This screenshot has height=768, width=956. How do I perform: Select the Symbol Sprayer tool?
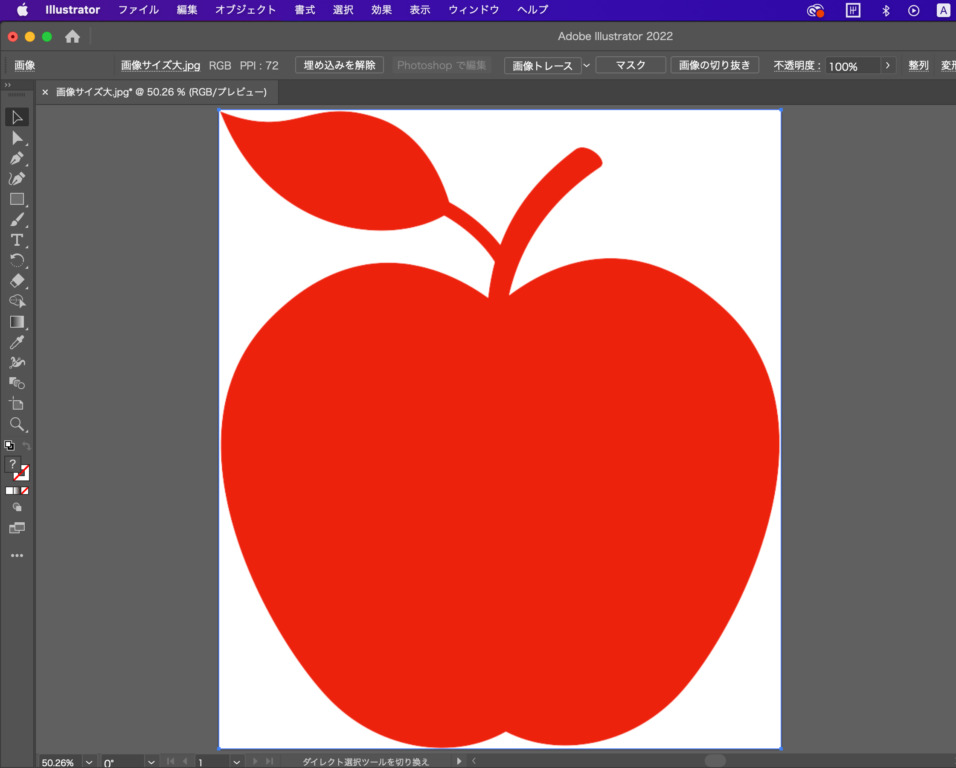click(x=16, y=363)
